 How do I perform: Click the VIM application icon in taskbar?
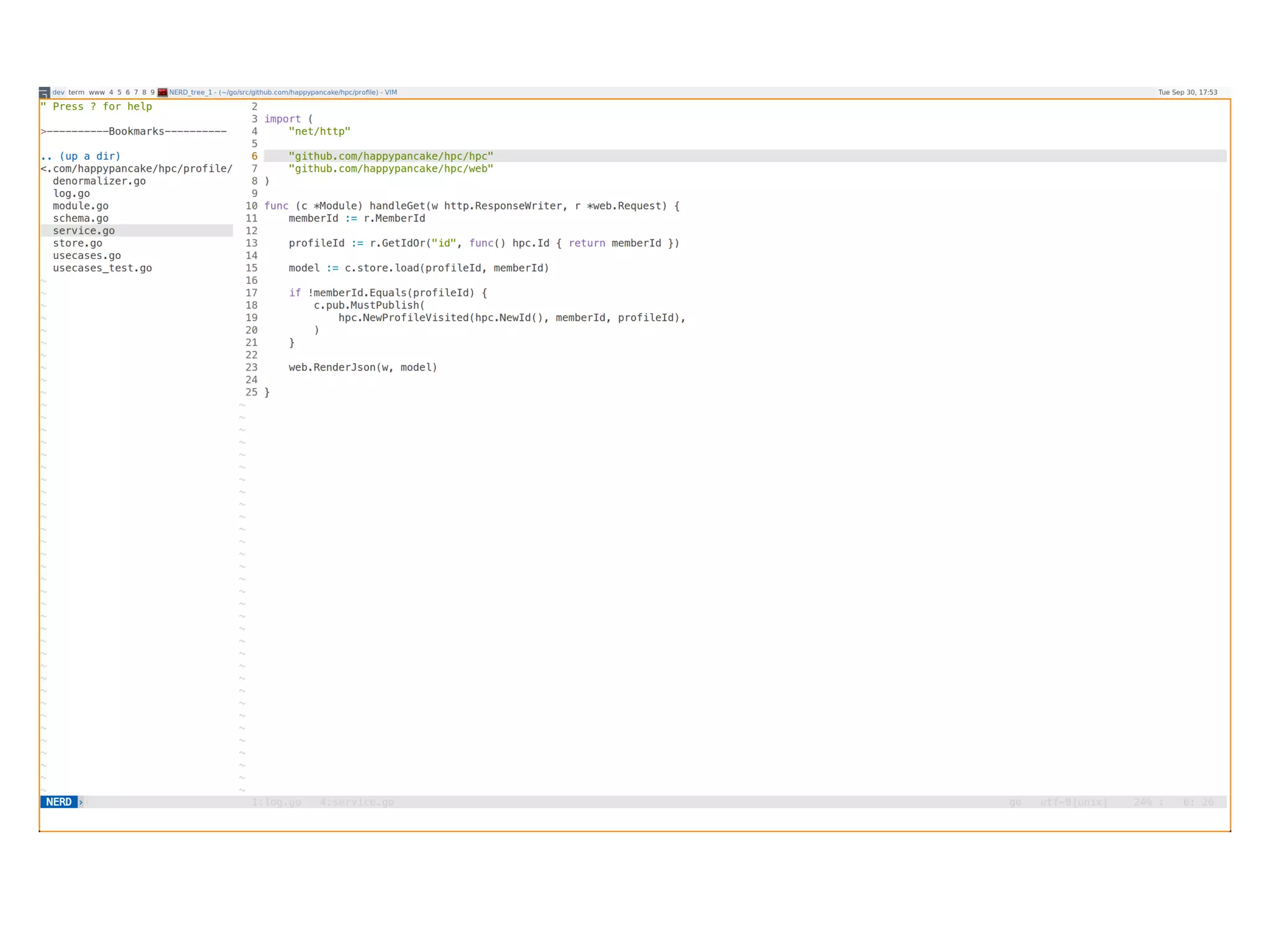(162, 92)
